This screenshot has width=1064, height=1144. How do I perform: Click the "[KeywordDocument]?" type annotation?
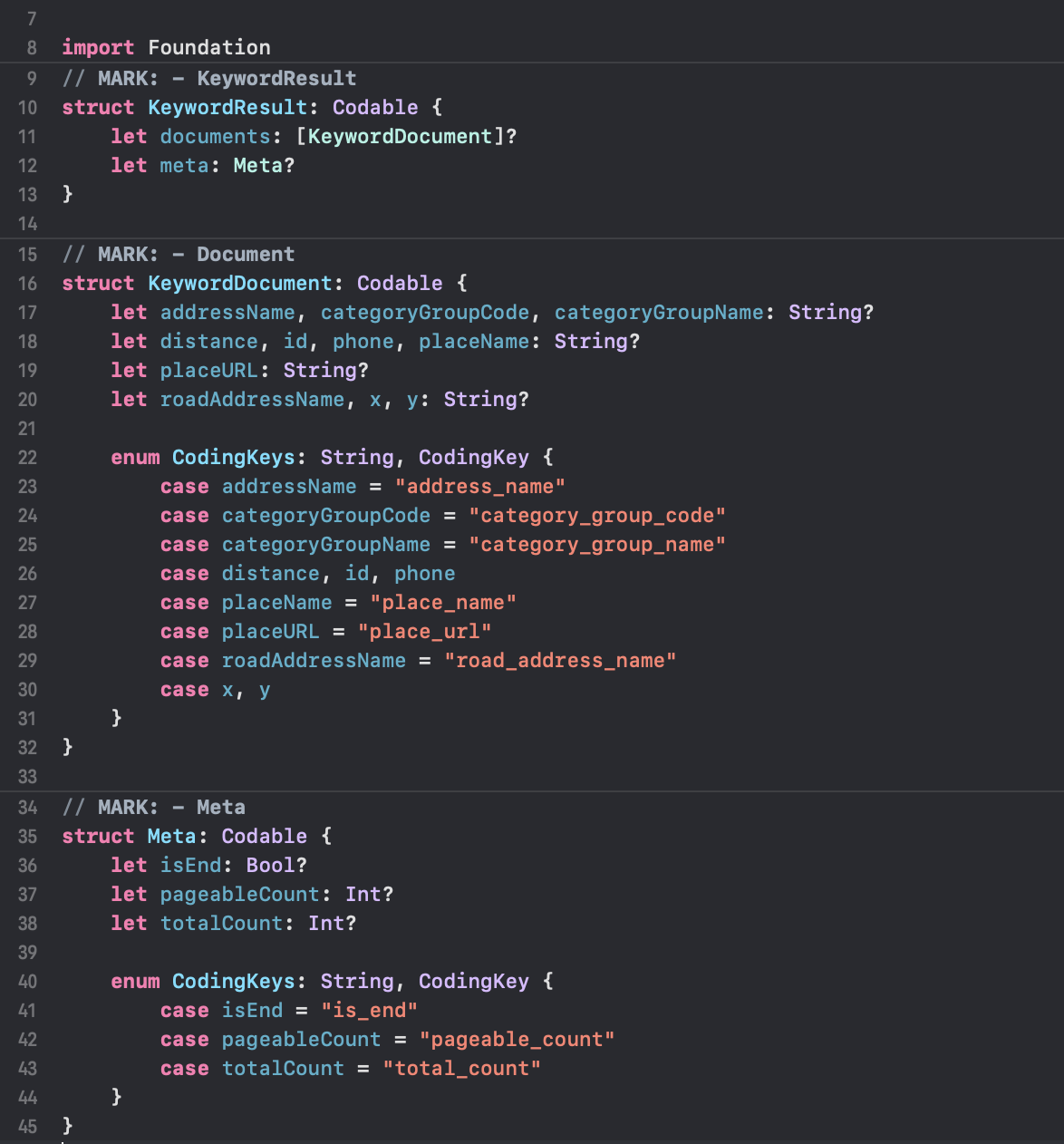point(406,136)
